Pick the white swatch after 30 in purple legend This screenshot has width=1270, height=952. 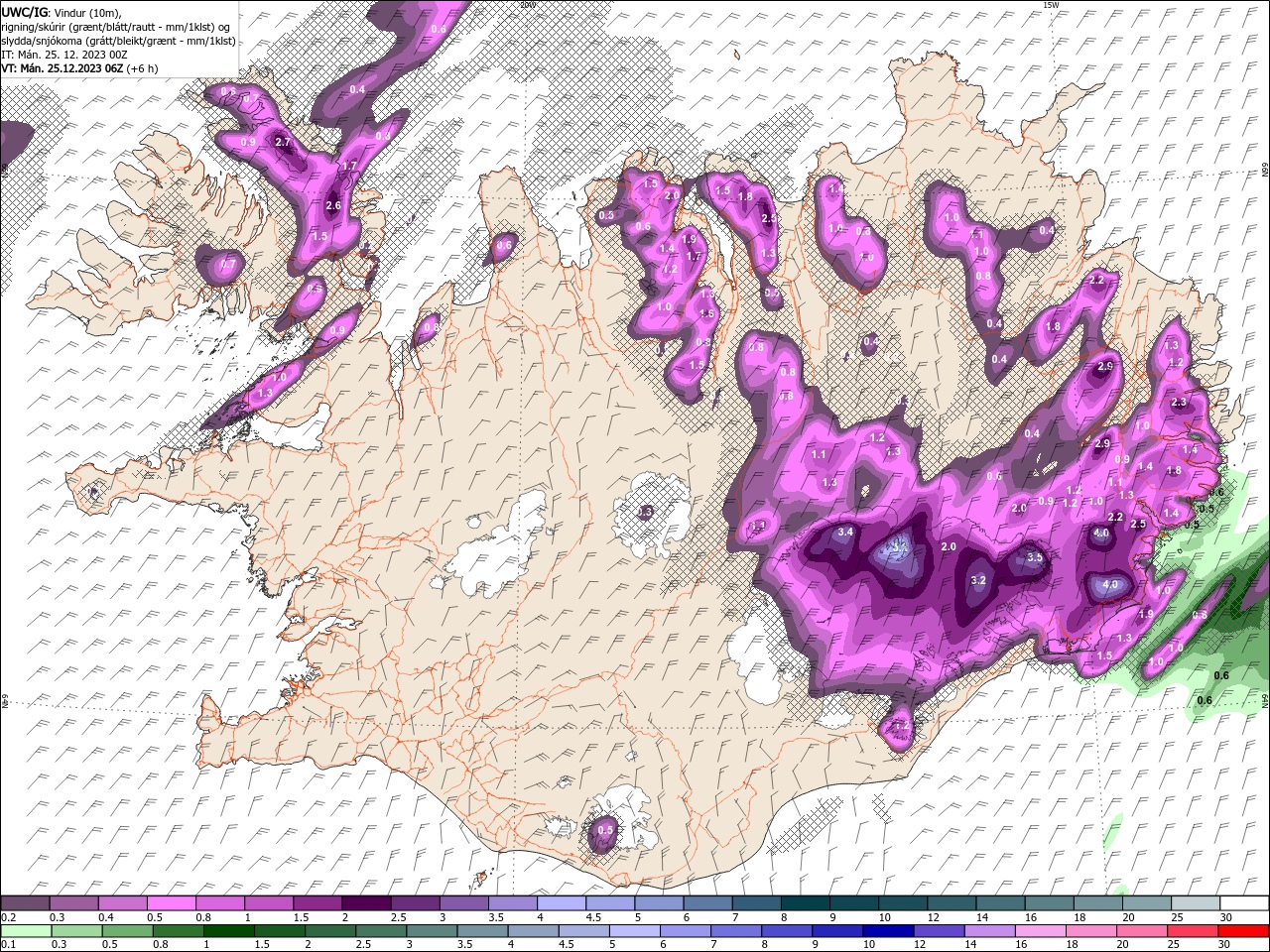[1244, 903]
